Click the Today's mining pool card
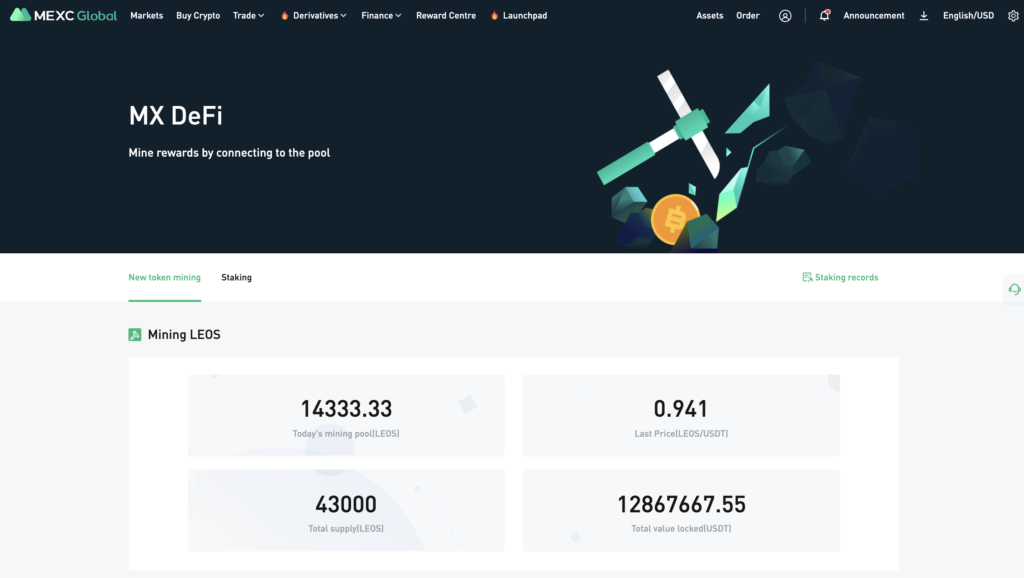Screen dimensions: 1024x578 click(x=346, y=416)
